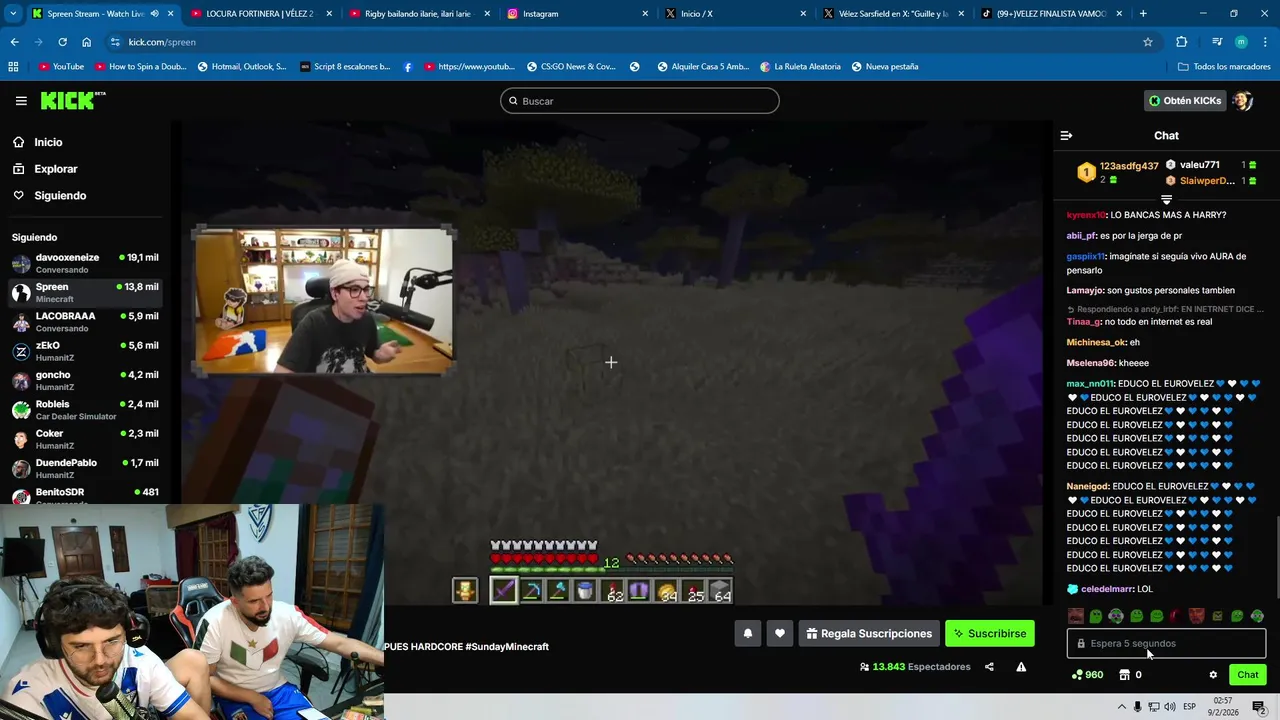Focus the Buscar search field
This screenshot has width=1280, height=720.
(x=640, y=101)
